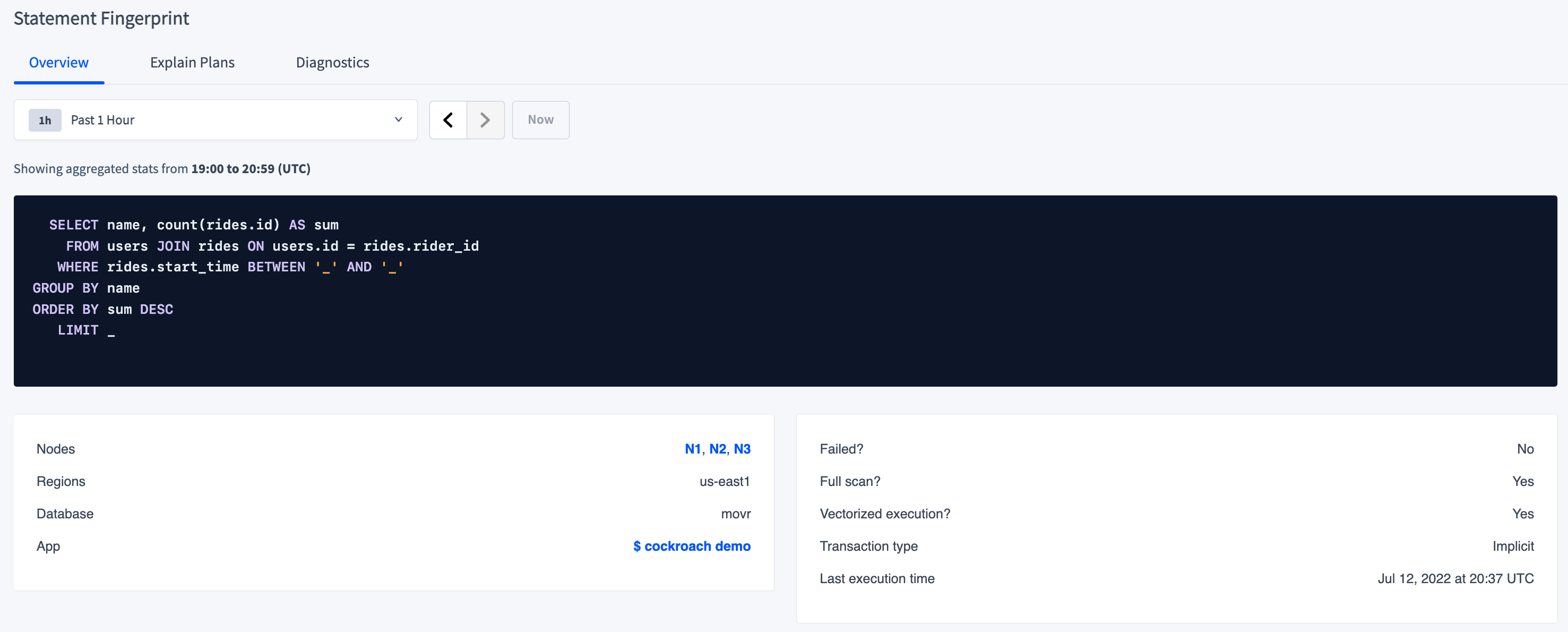Screen dimensions: 1568x632
Task: Click the next time interval arrow
Action: 485,119
